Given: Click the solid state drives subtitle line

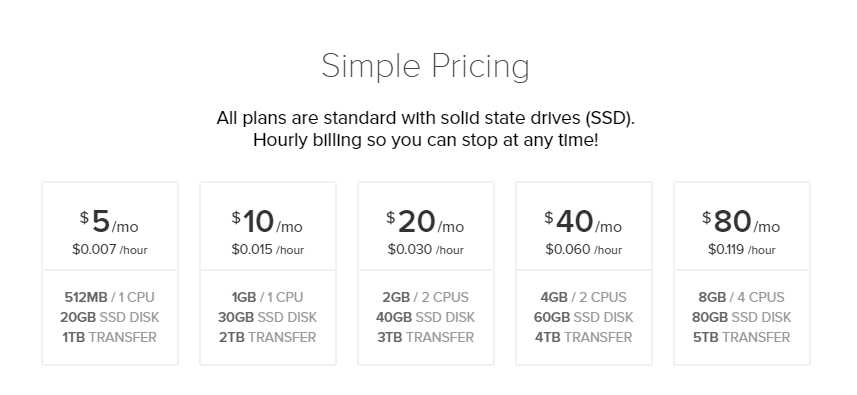Looking at the screenshot, I should (426, 118).
